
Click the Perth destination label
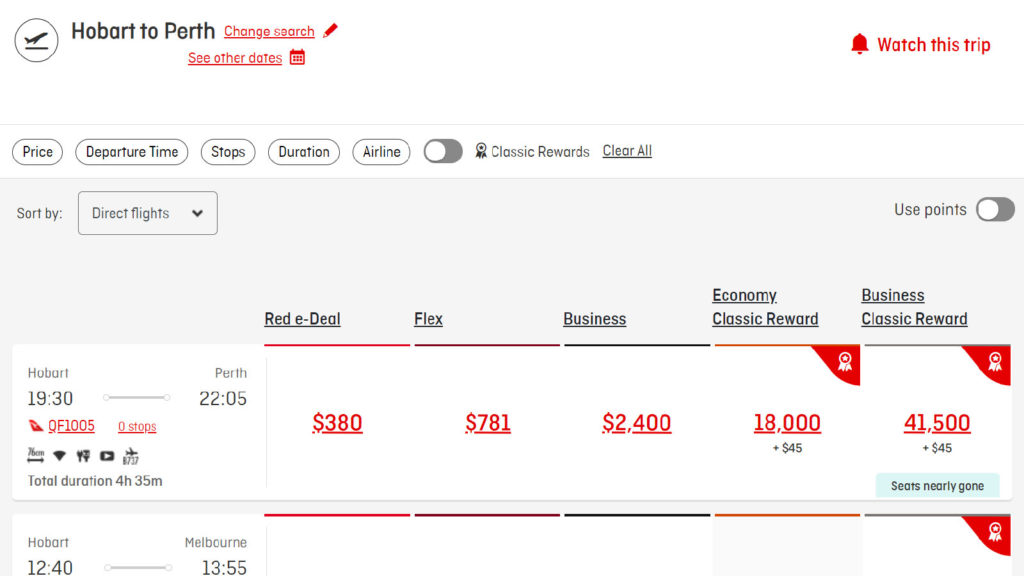click(231, 373)
